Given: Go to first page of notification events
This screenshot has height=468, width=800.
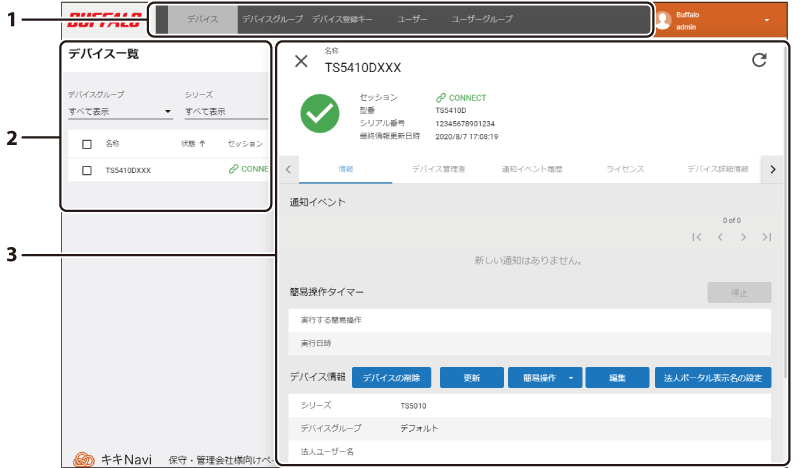Looking at the screenshot, I should tap(697, 237).
